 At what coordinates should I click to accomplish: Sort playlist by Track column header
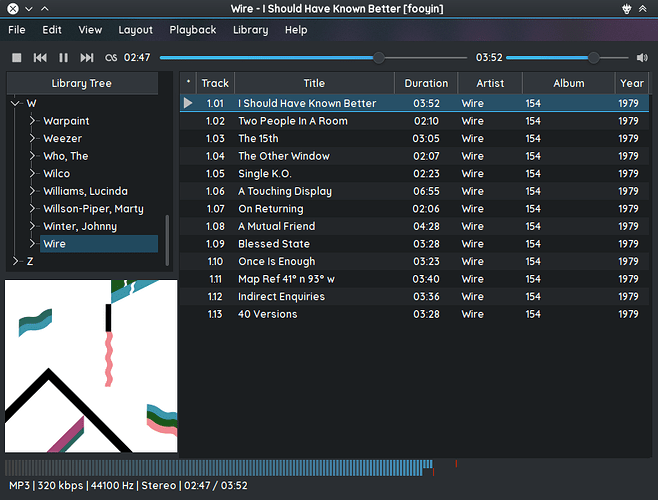(x=215, y=83)
